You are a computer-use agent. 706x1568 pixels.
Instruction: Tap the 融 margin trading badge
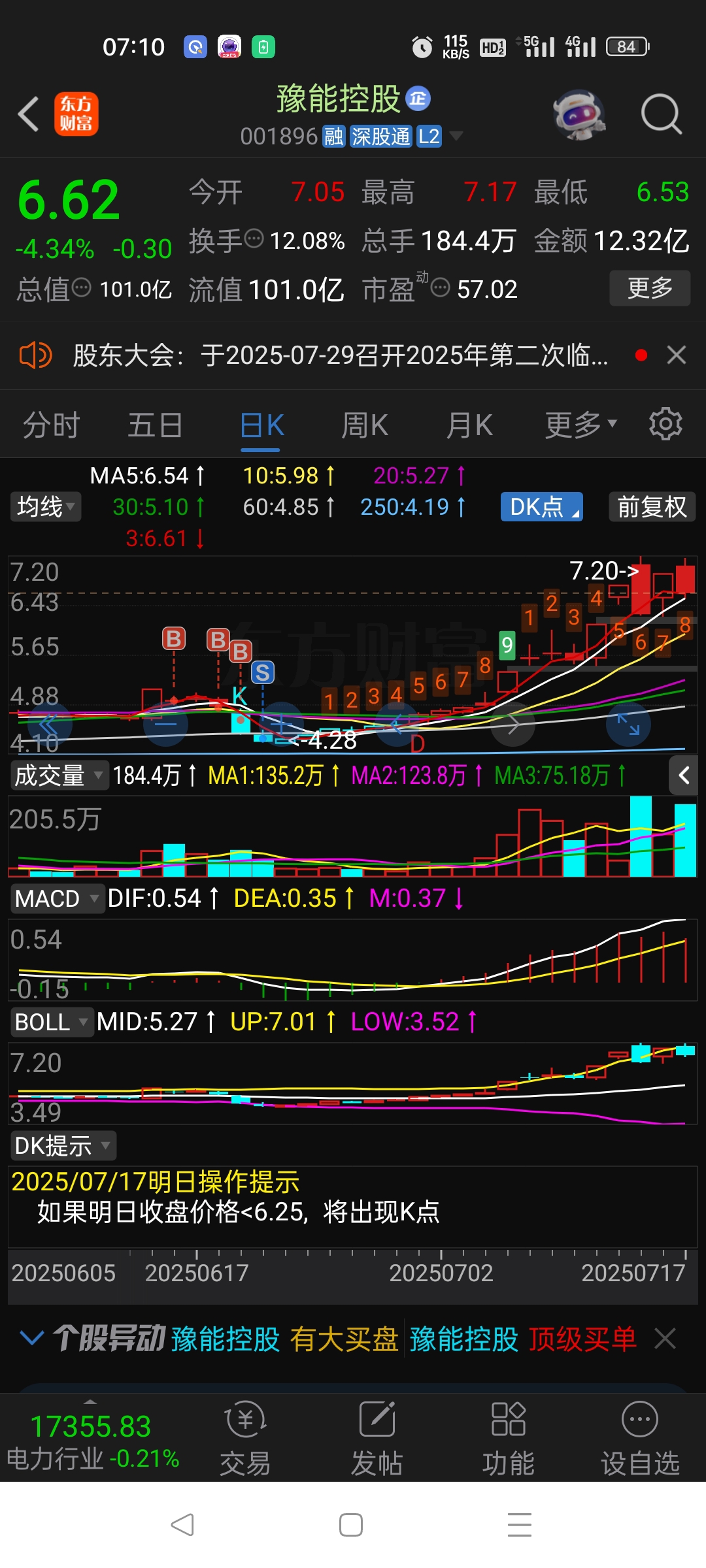[x=333, y=137]
